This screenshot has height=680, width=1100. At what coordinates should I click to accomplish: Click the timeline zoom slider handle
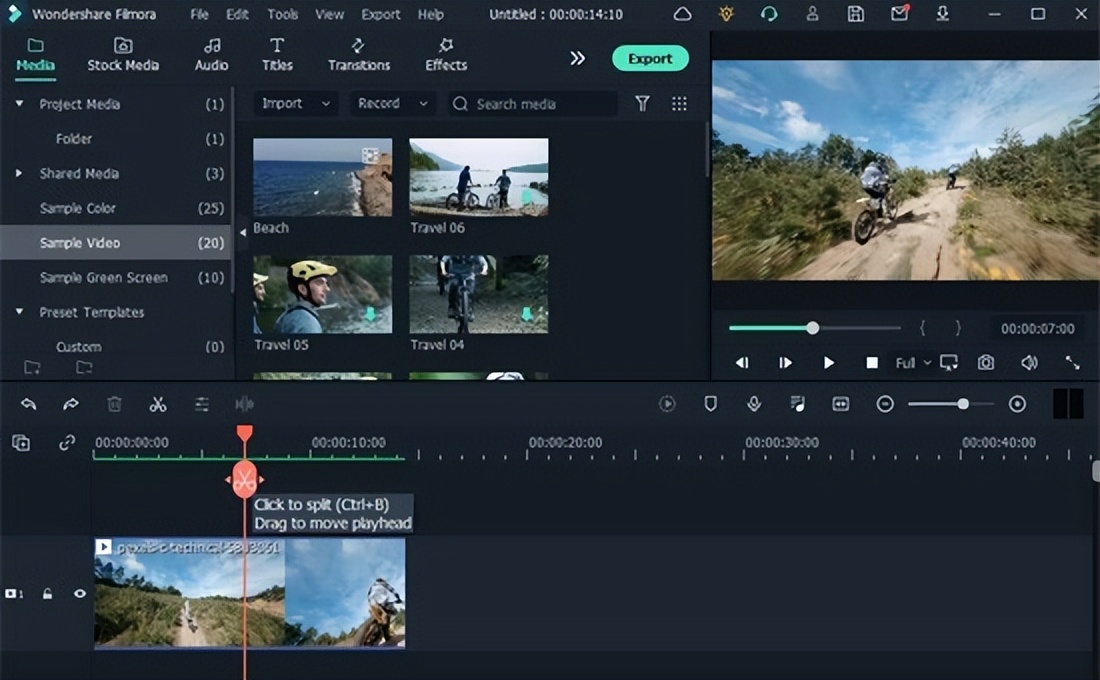pos(963,404)
